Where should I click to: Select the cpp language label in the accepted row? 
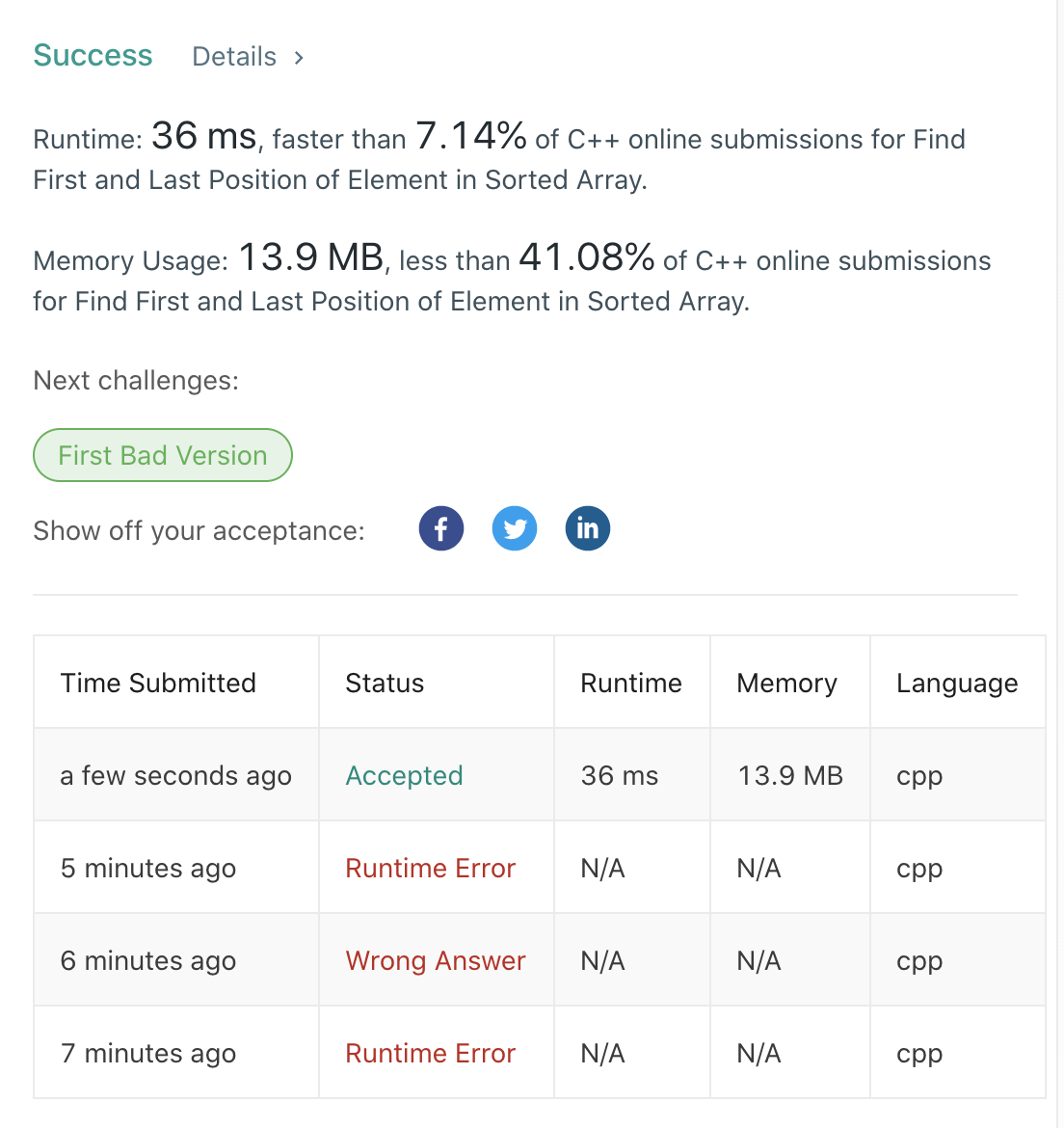click(918, 775)
